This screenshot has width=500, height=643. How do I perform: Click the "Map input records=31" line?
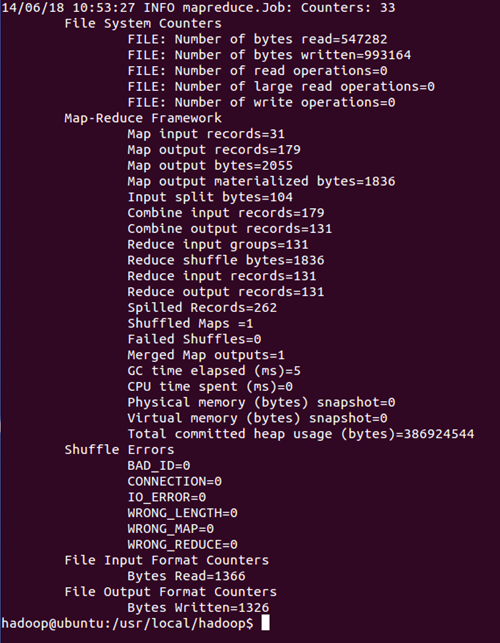pos(206,134)
